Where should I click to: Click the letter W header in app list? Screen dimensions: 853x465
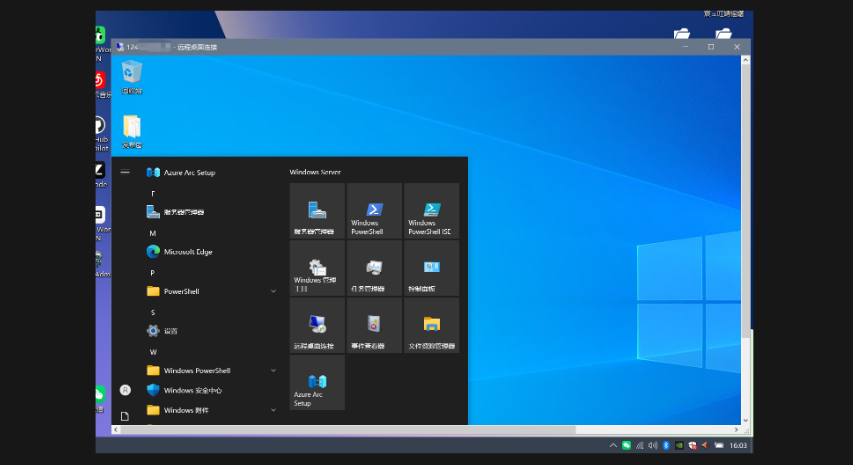tap(153, 352)
